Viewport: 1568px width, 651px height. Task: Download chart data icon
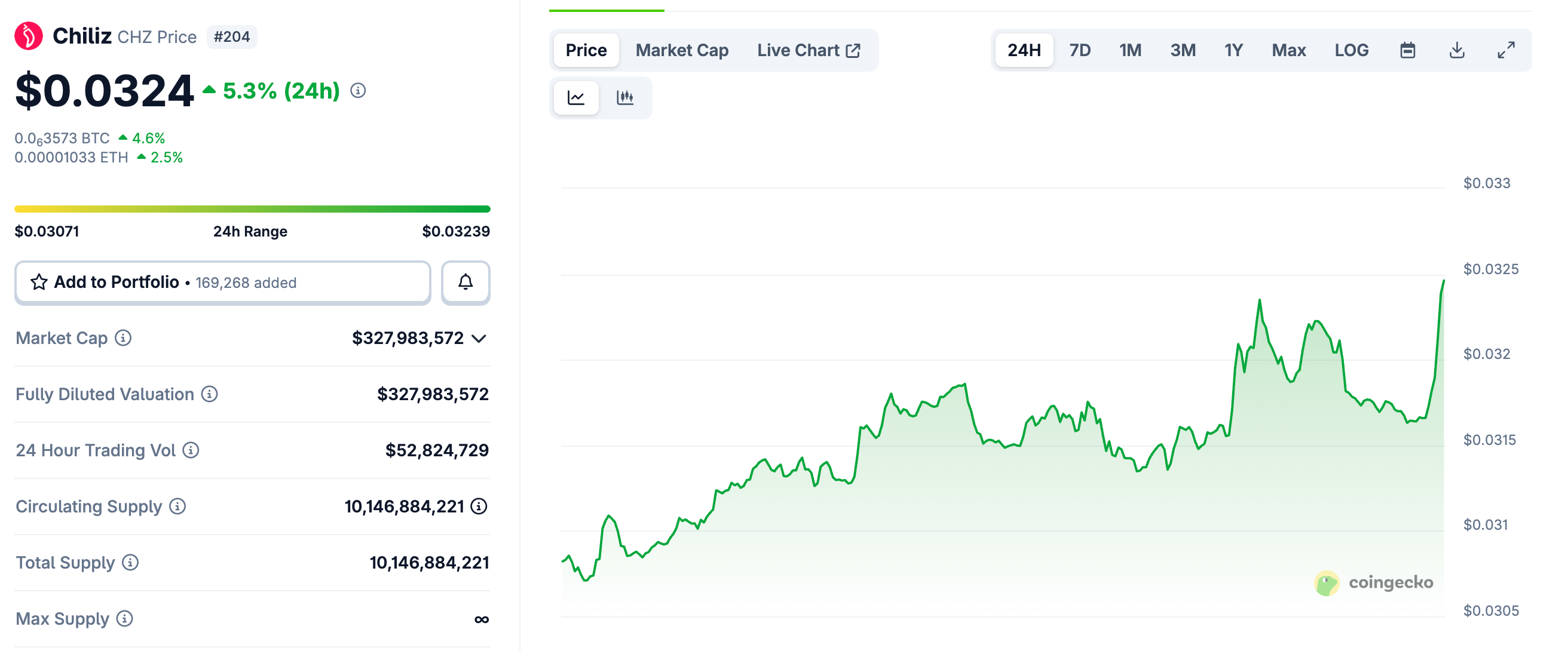(x=1457, y=50)
